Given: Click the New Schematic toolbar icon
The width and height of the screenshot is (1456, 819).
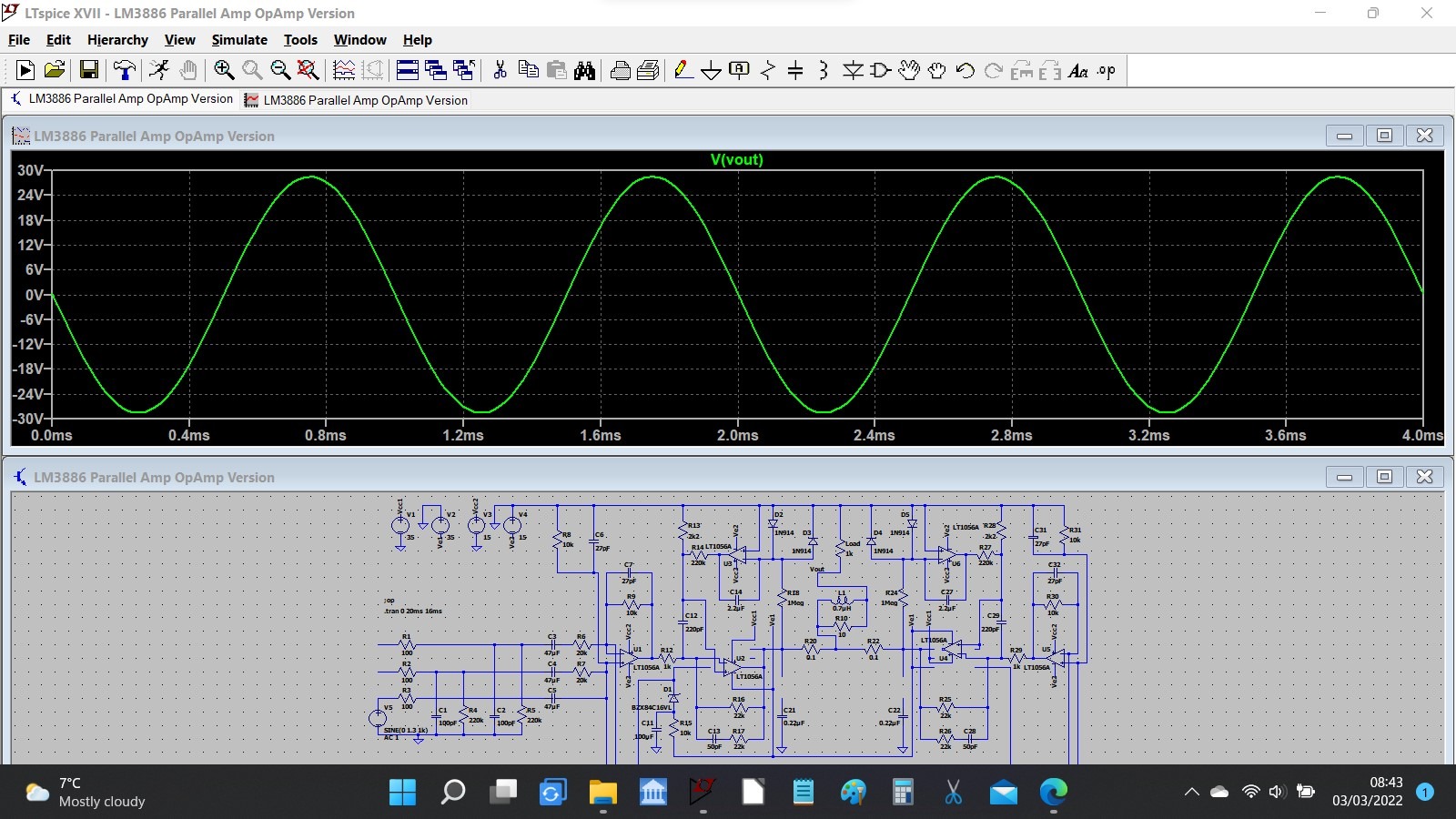Looking at the screenshot, I should (x=25, y=70).
